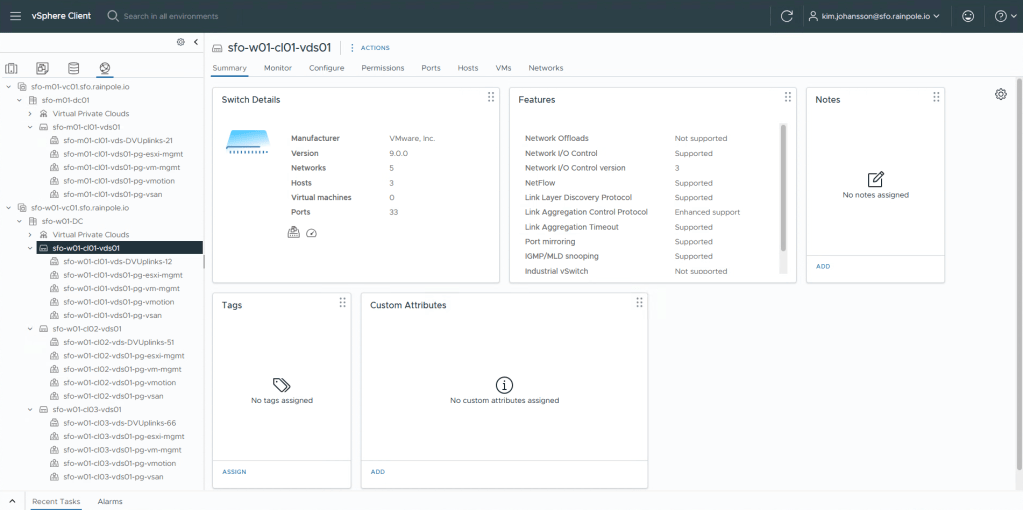1023x510 pixels.
Task: Expand the Recent Tasks bottom panel
Action: 12,501
